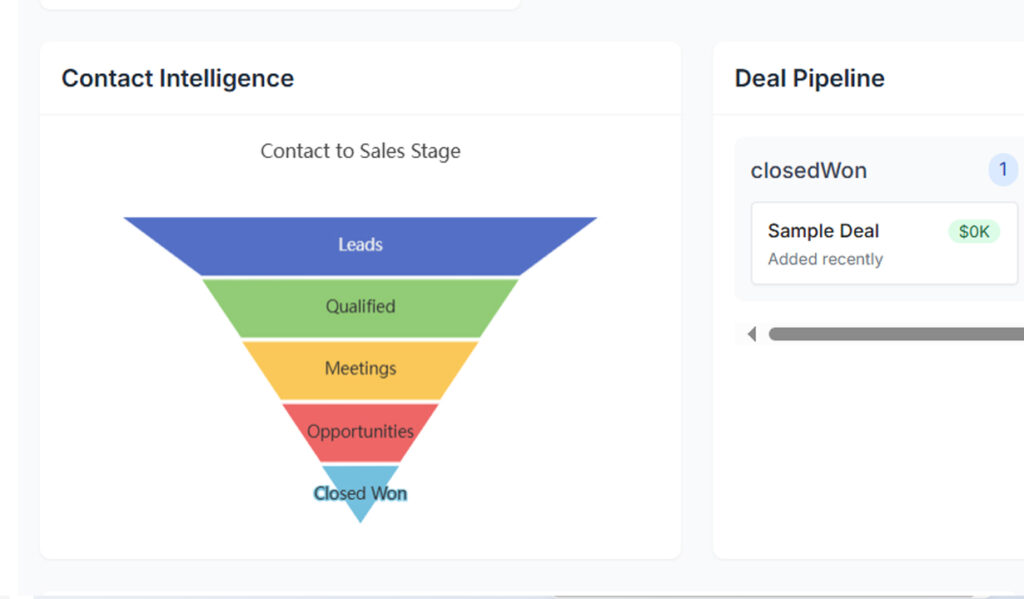Click the Deal Pipeline panel heading
1024x599 pixels.
[809, 78]
